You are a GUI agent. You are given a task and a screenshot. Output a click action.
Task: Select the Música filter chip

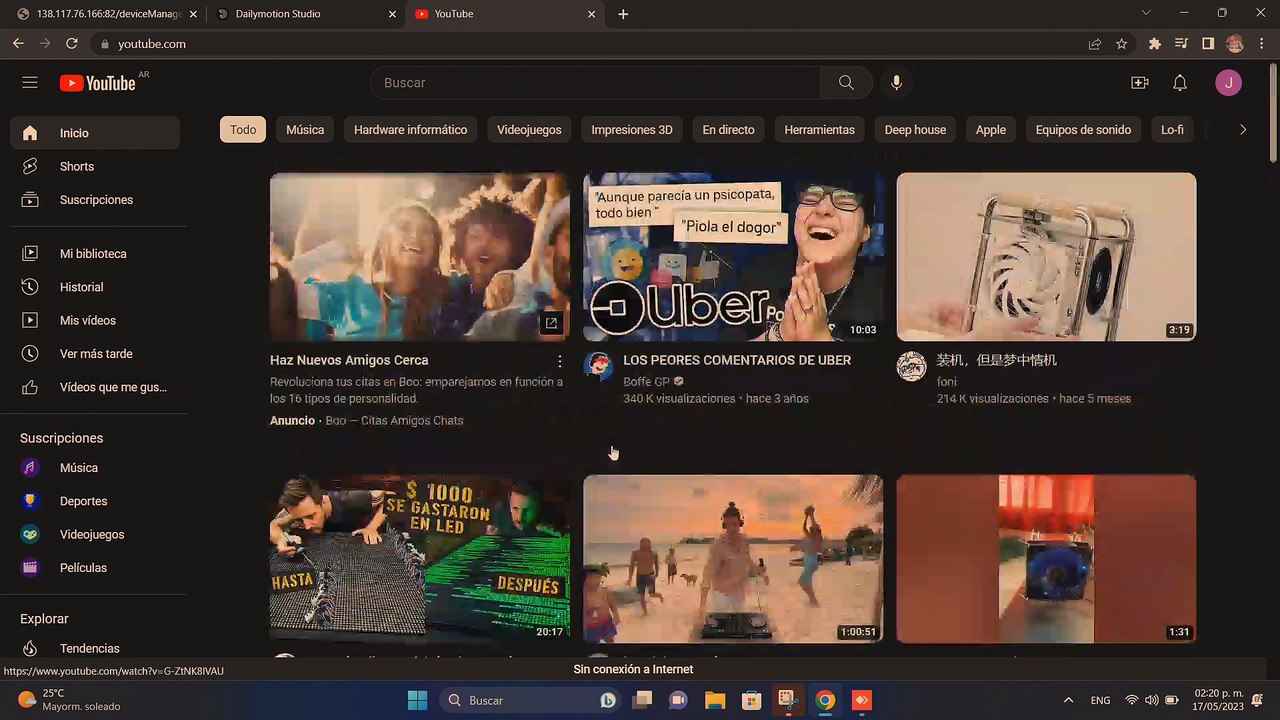click(305, 130)
